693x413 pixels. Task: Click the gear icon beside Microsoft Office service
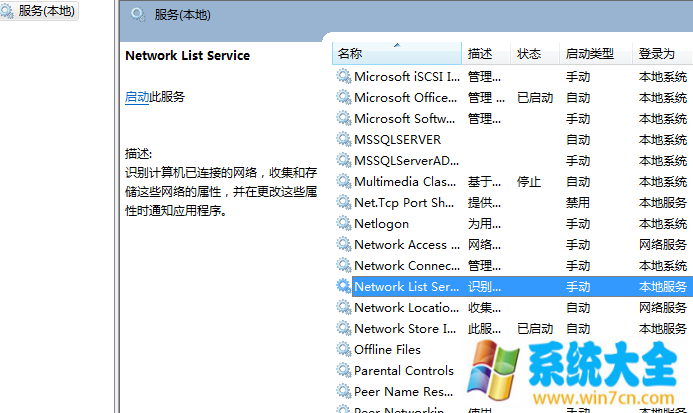(x=343, y=97)
